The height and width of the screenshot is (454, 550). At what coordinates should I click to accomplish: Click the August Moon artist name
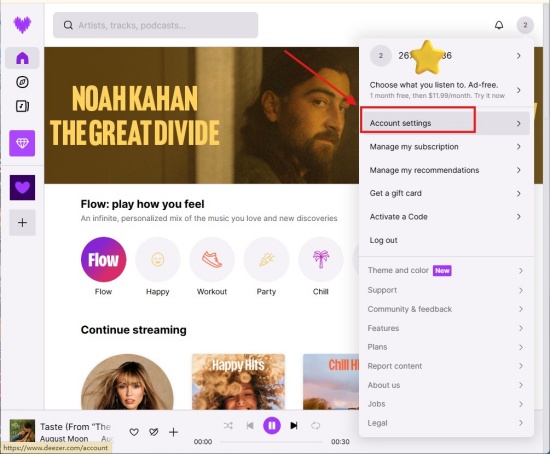click(x=64, y=439)
